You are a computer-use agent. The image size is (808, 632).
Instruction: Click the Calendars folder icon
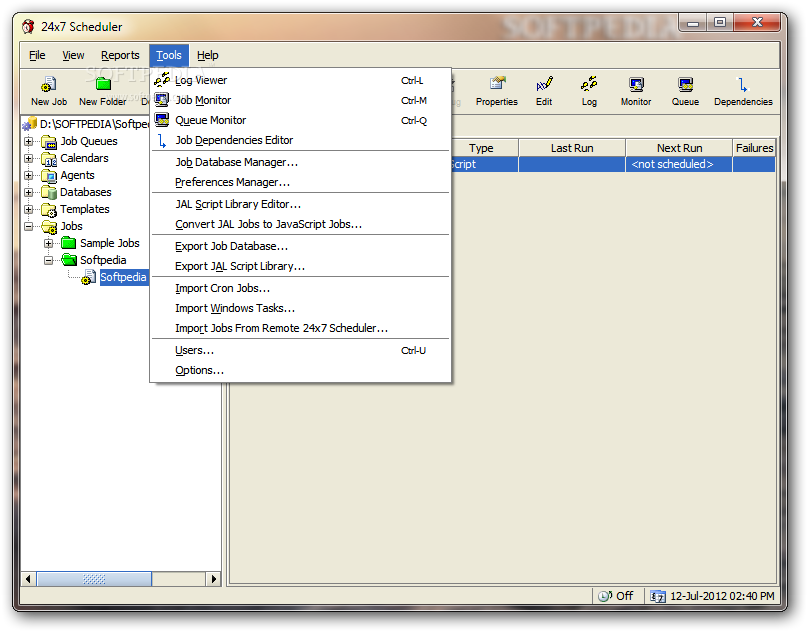[49, 158]
